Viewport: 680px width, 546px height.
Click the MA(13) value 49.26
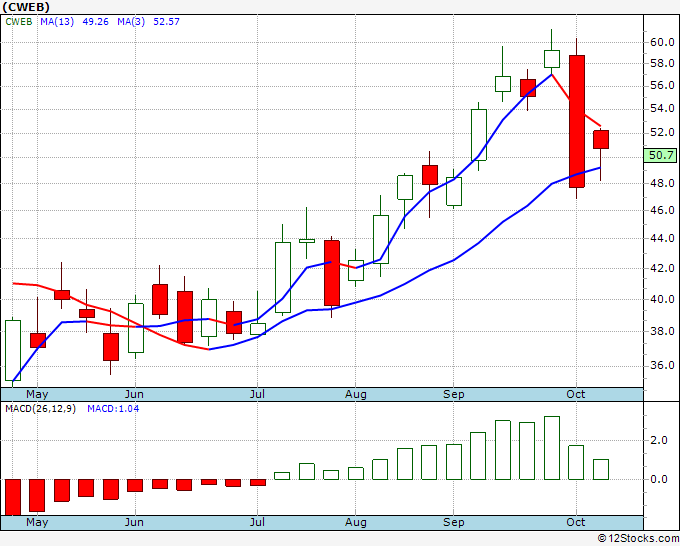[95, 22]
